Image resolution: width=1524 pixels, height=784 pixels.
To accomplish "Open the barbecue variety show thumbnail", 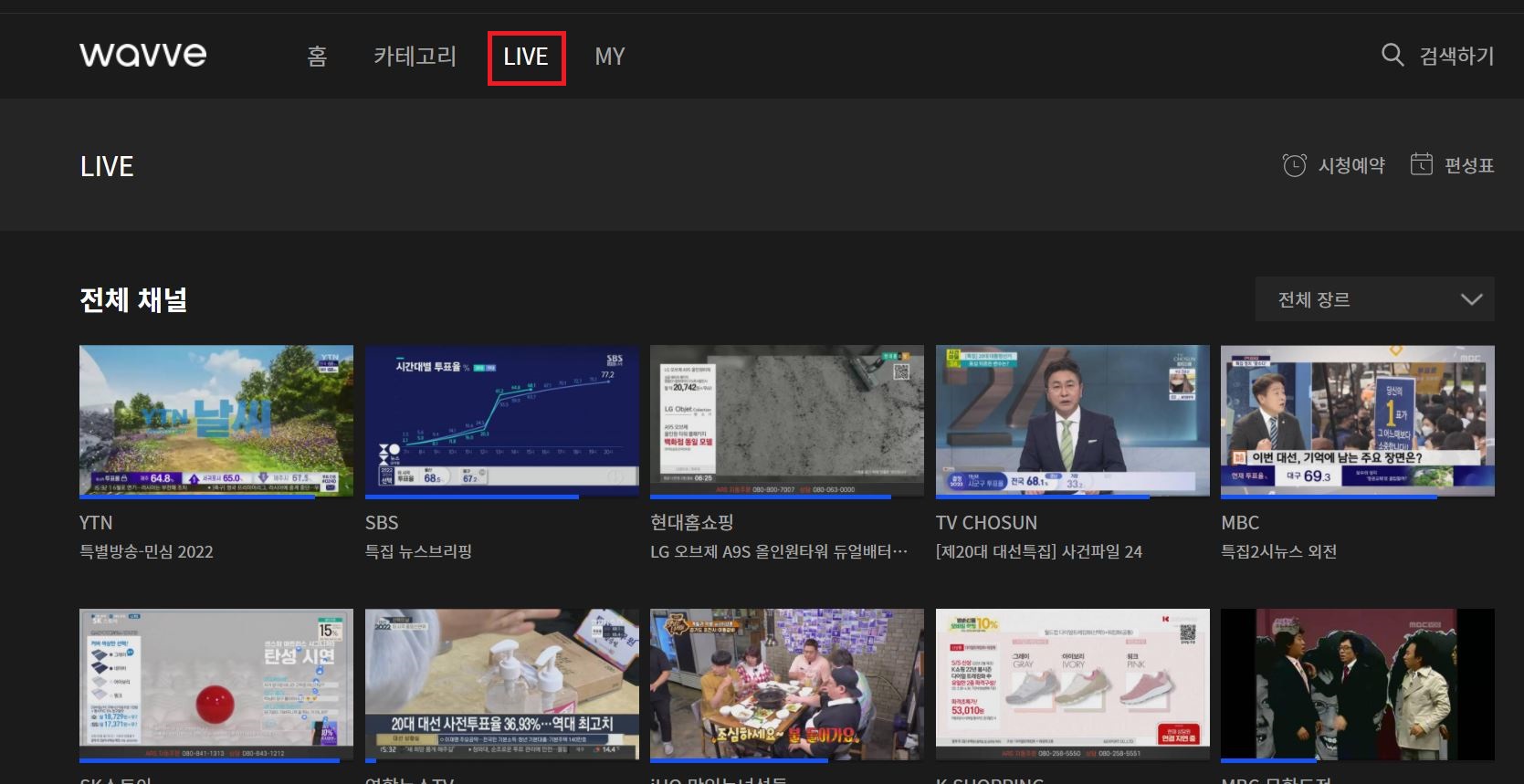I will (x=787, y=685).
